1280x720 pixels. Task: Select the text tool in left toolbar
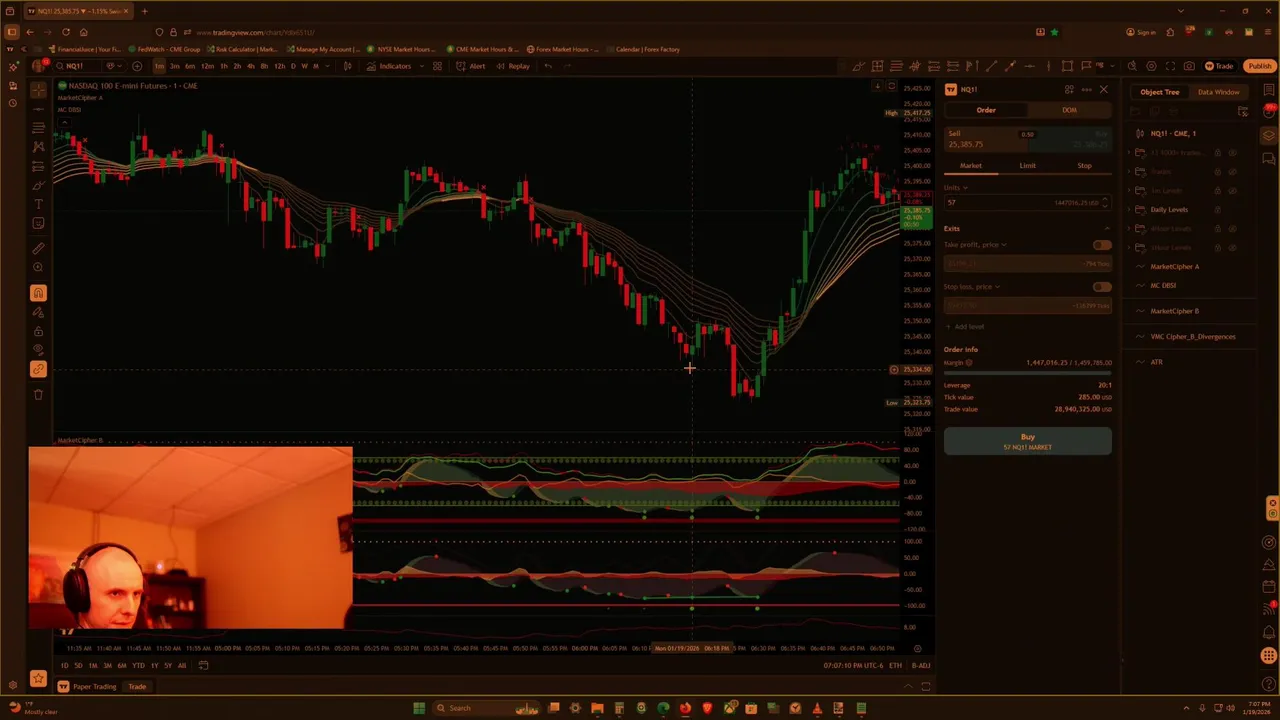38,204
